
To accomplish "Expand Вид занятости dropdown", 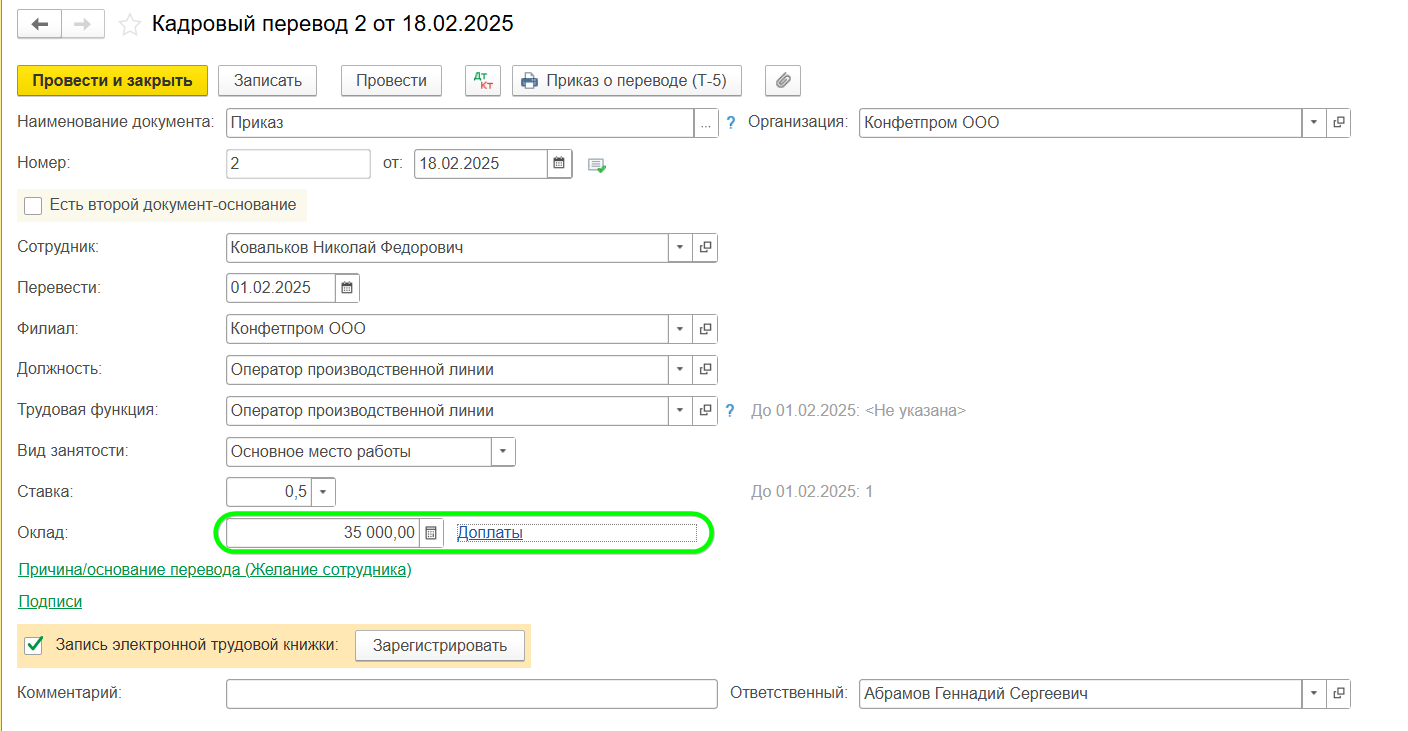I will (503, 452).
